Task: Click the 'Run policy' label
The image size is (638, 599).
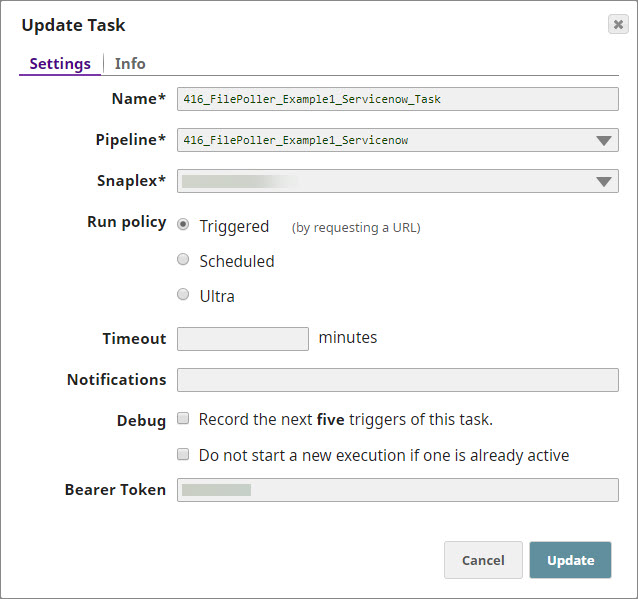Action: point(127,222)
